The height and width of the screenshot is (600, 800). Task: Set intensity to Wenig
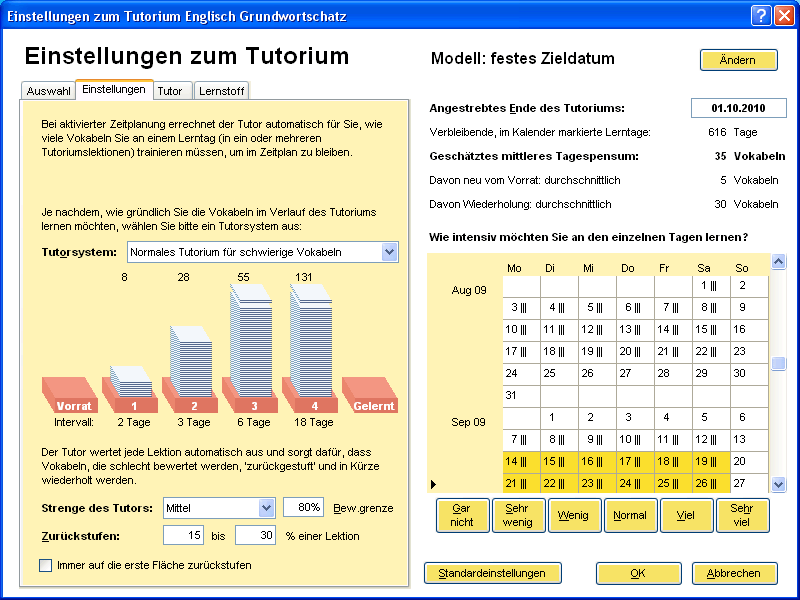coord(574,515)
